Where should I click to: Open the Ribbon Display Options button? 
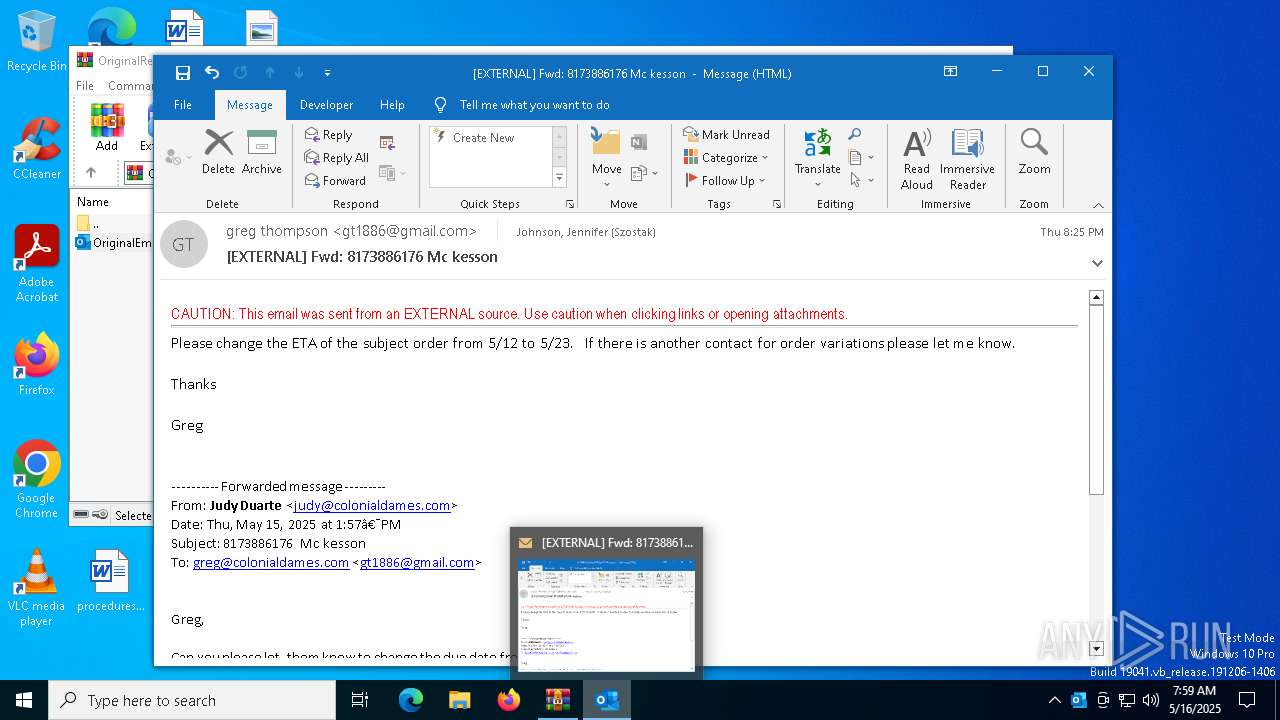(x=951, y=72)
